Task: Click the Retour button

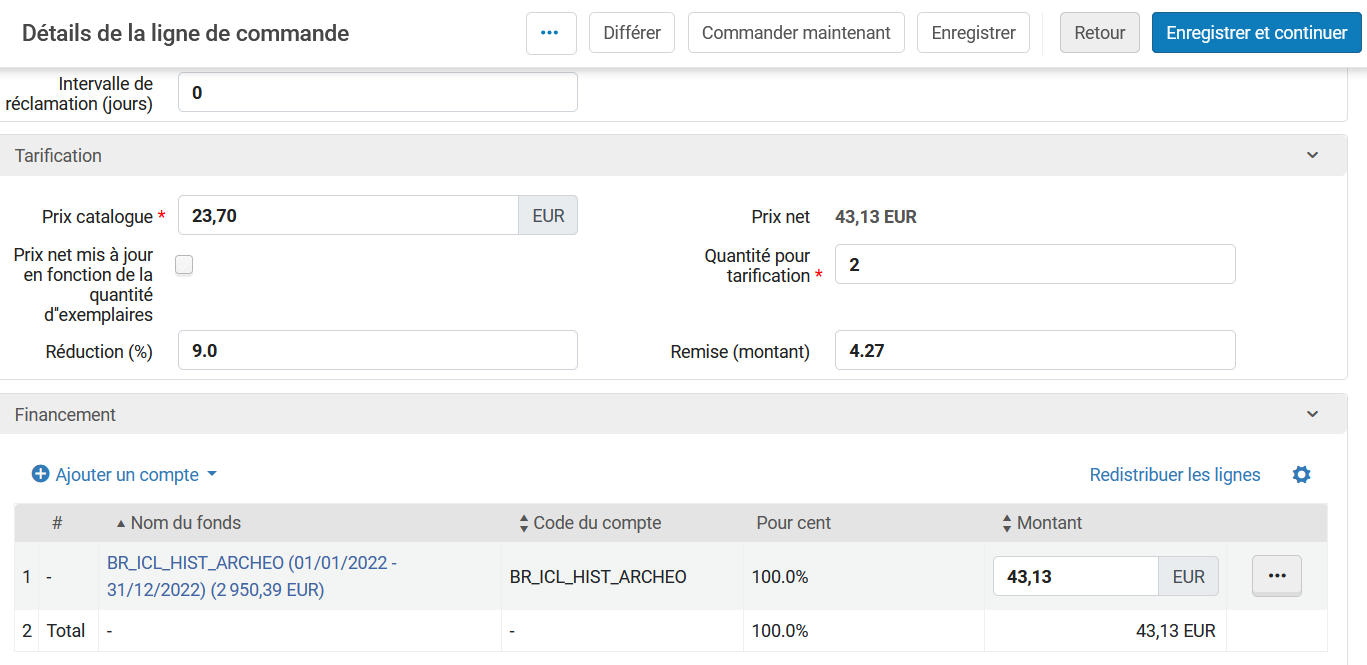Action: point(1099,33)
